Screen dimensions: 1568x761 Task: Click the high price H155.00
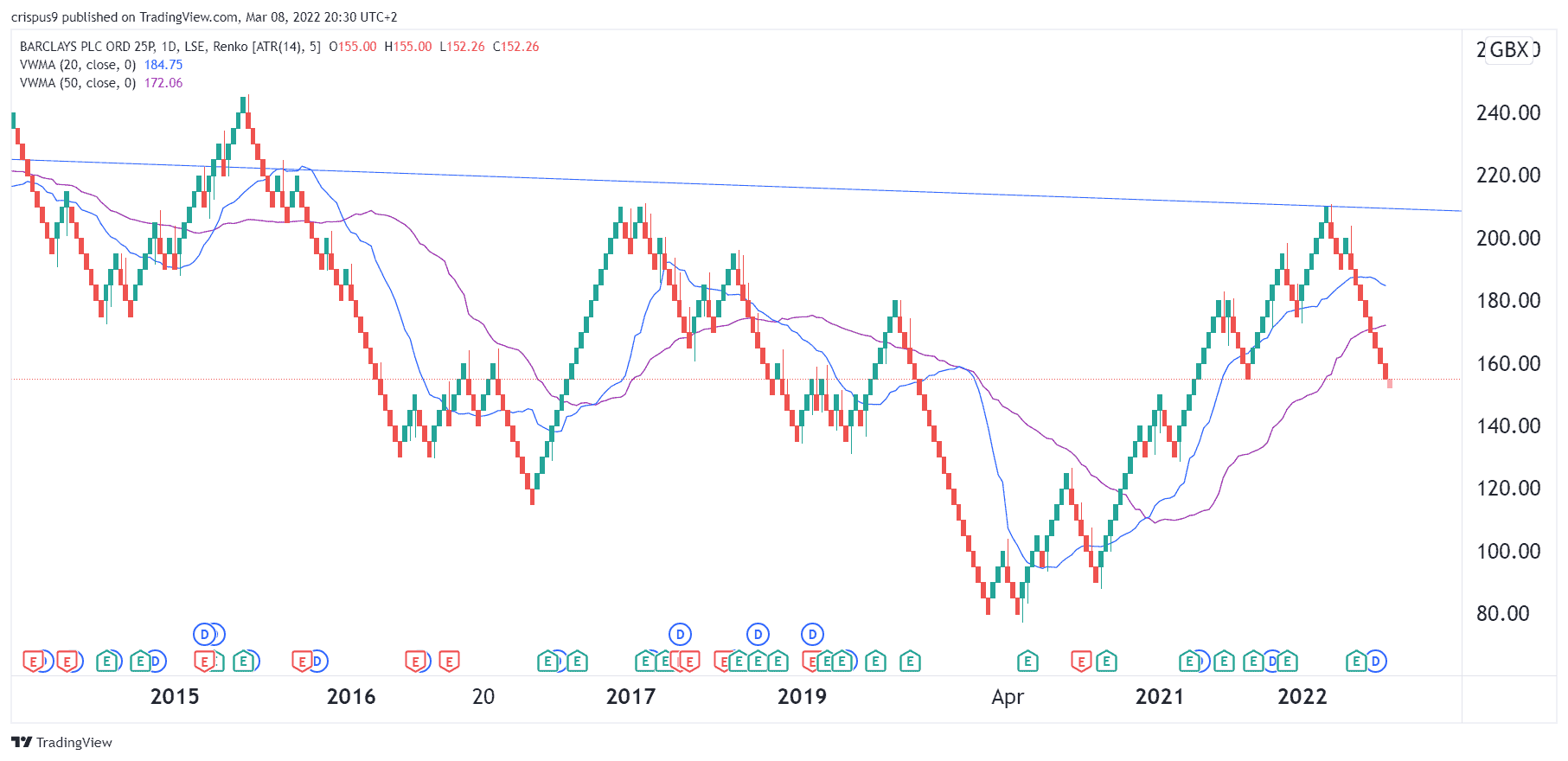tap(408, 47)
